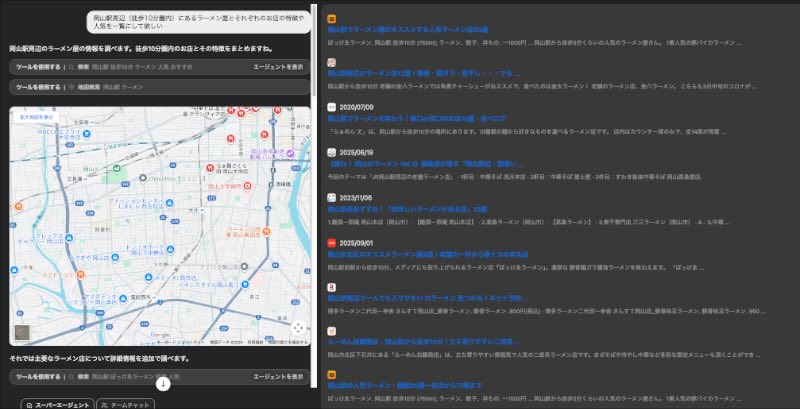Click the pink favicon of the second result
The image size is (800, 409).
pos(332,62)
